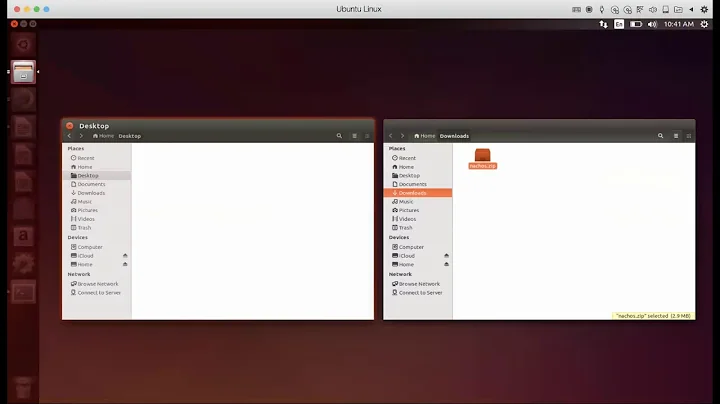Switch Desktop window to grid view

click(367, 136)
